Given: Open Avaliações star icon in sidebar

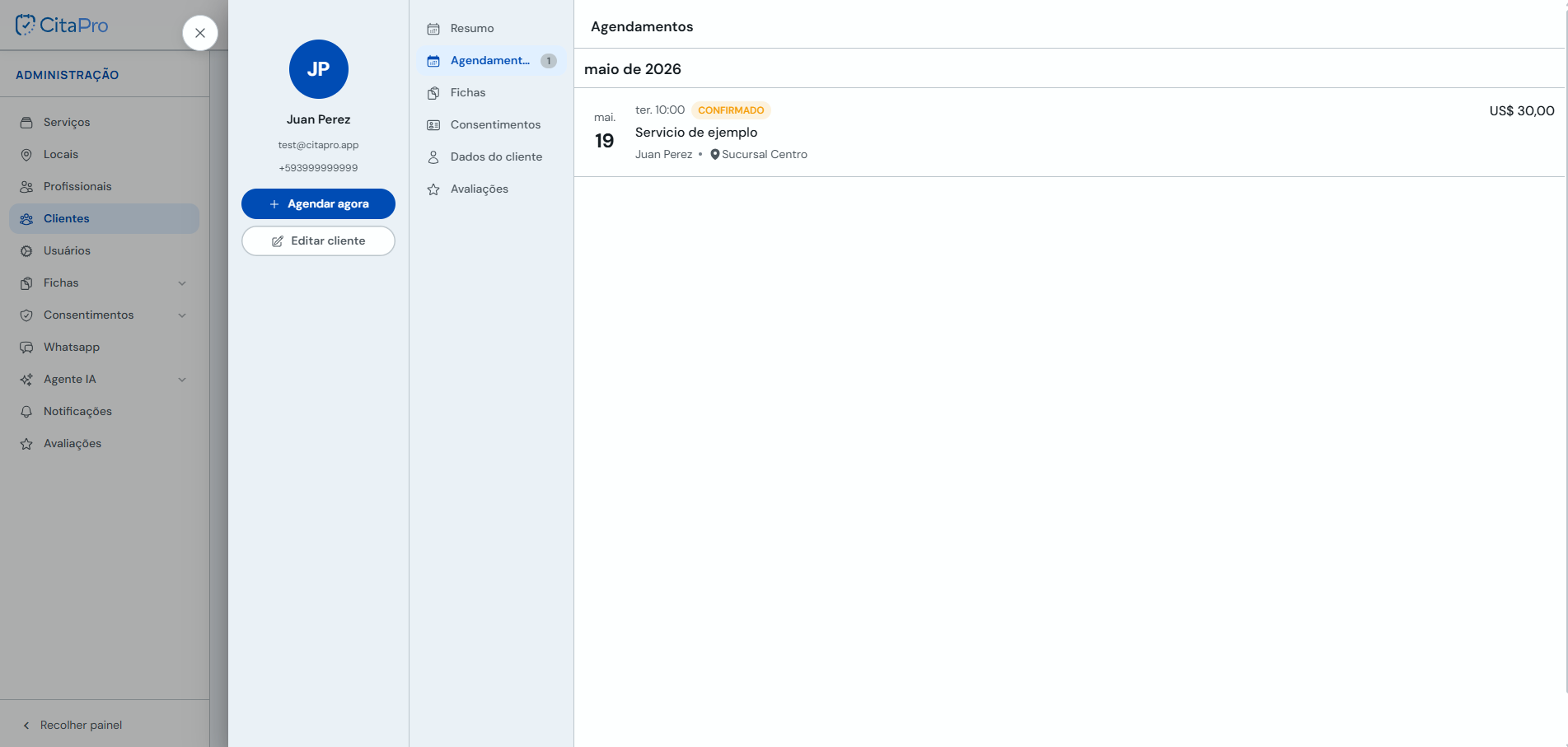Looking at the screenshot, I should pyautogui.click(x=26, y=443).
